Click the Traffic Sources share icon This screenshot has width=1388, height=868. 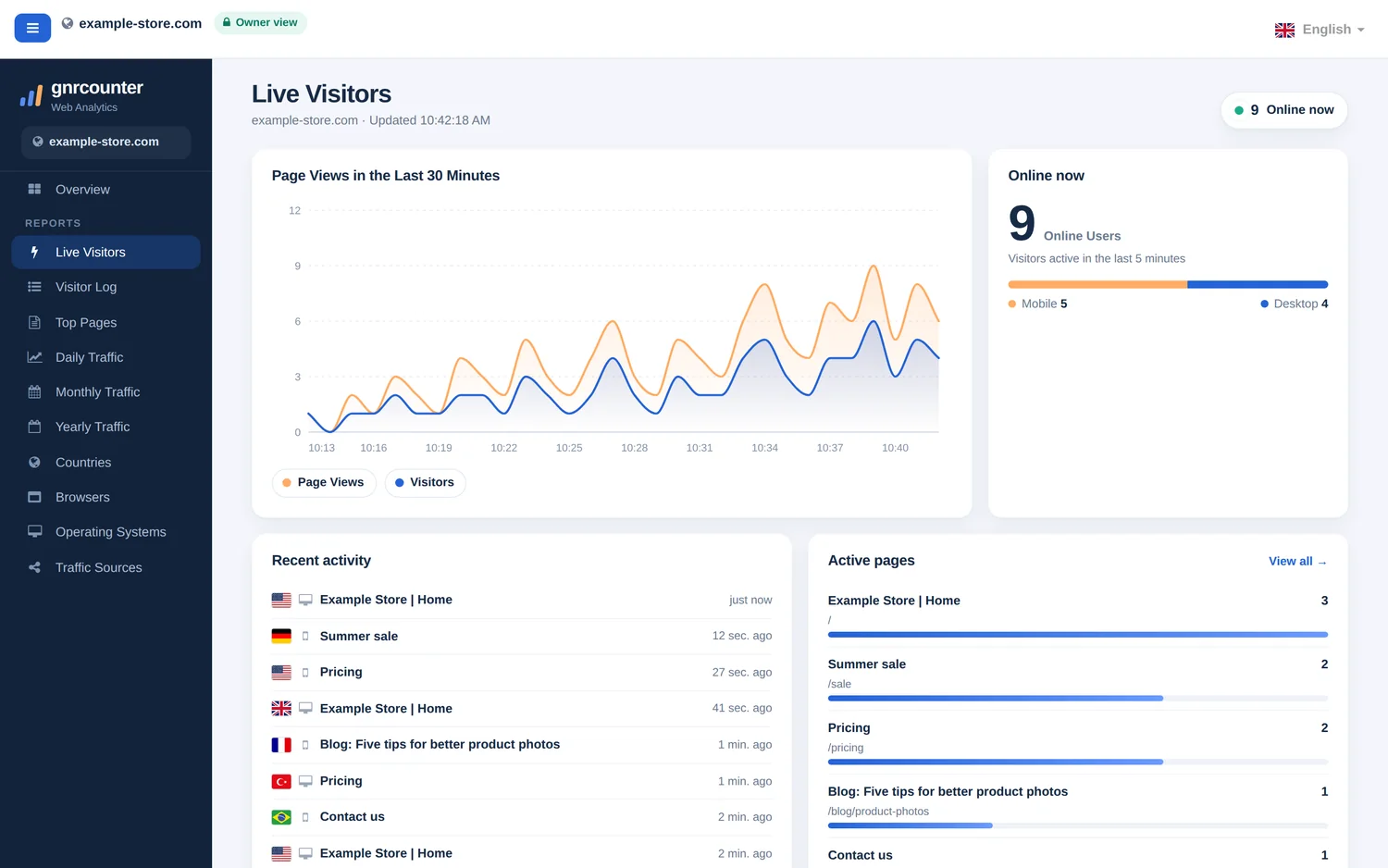(x=34, y=567)
